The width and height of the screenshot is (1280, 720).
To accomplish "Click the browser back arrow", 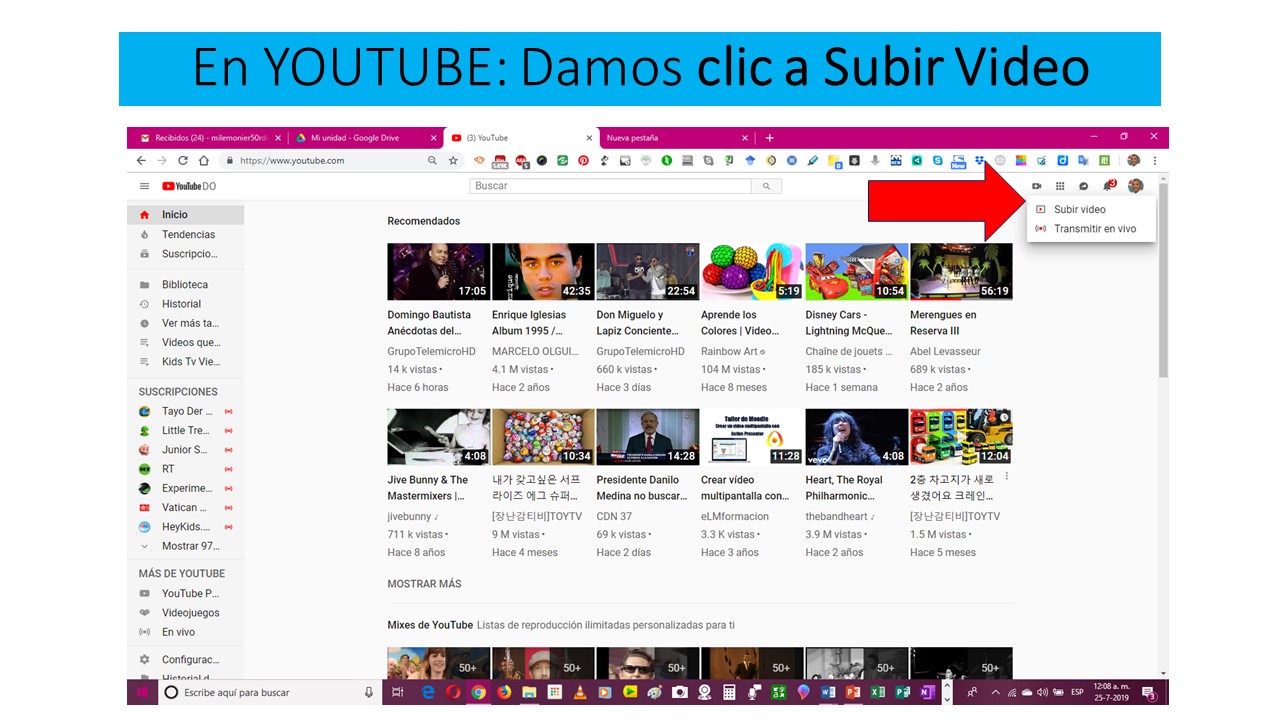I will coord(141,160).
